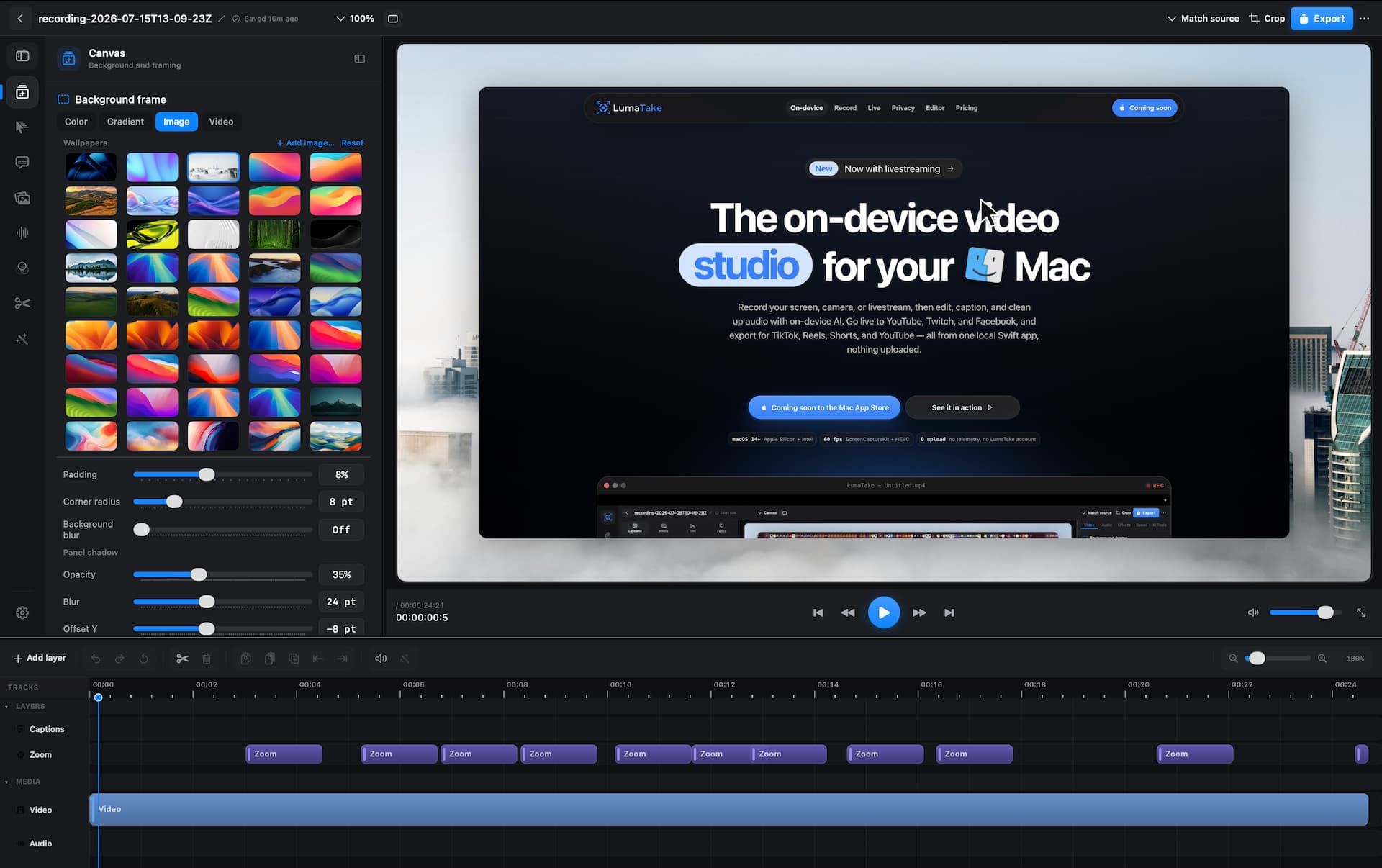Click the Padding slider handle
The height and width of the screenshot is (868, 1382).
click(x=207, y=474)
